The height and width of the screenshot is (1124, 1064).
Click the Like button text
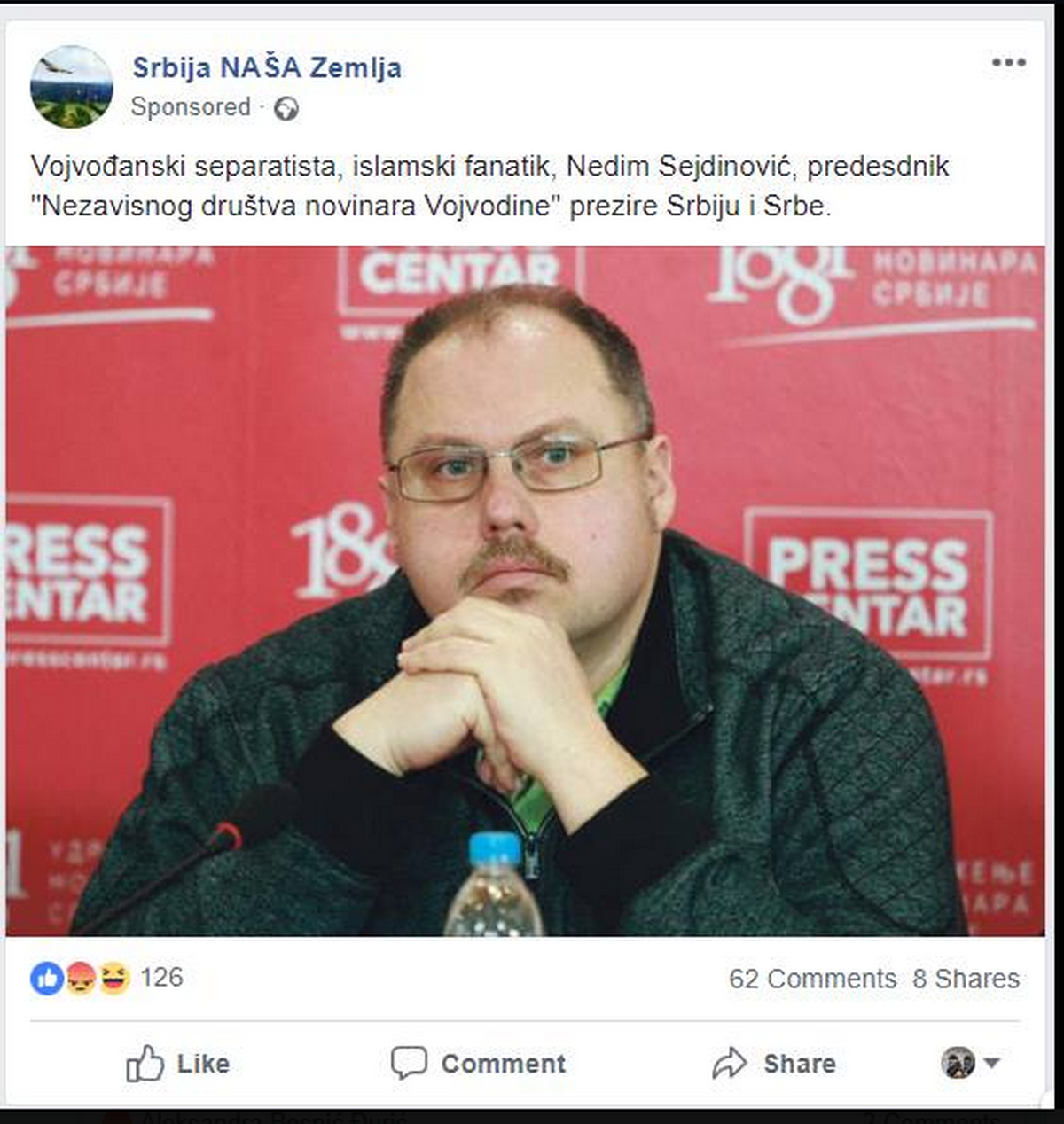click(203, 1064)
